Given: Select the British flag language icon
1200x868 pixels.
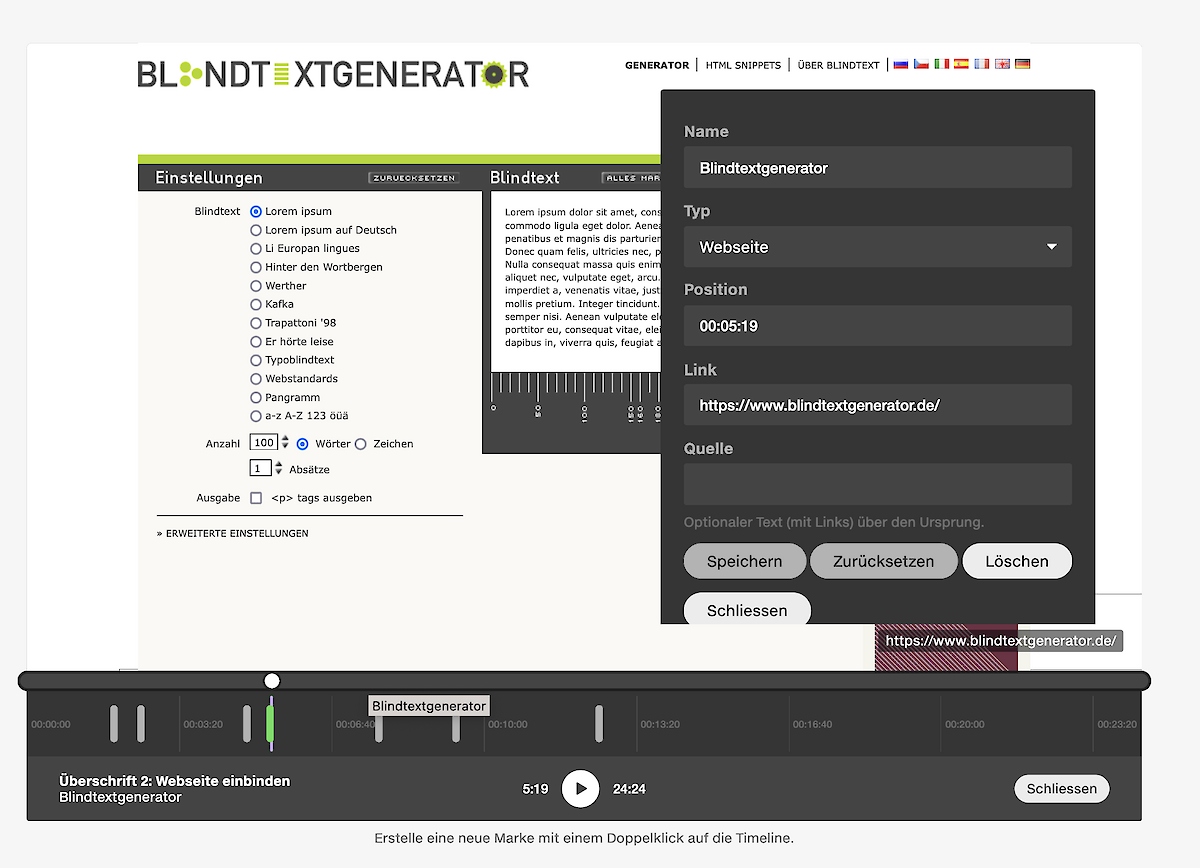Looking at the screenshot, I should click(1002, 64).
